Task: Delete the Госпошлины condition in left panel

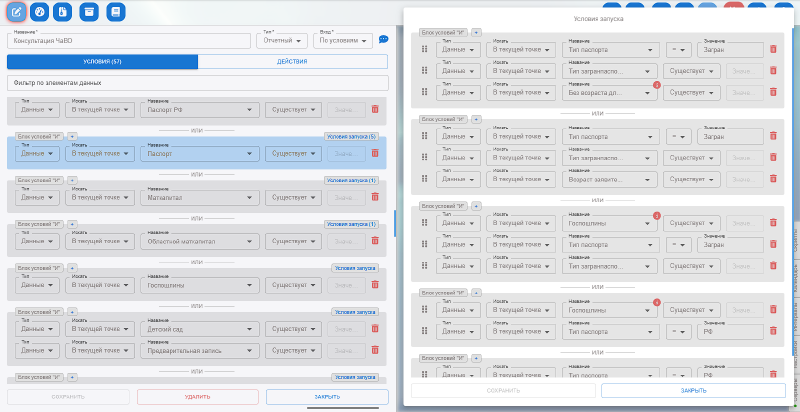Action: pyautogui.click(x=375, y=285)
